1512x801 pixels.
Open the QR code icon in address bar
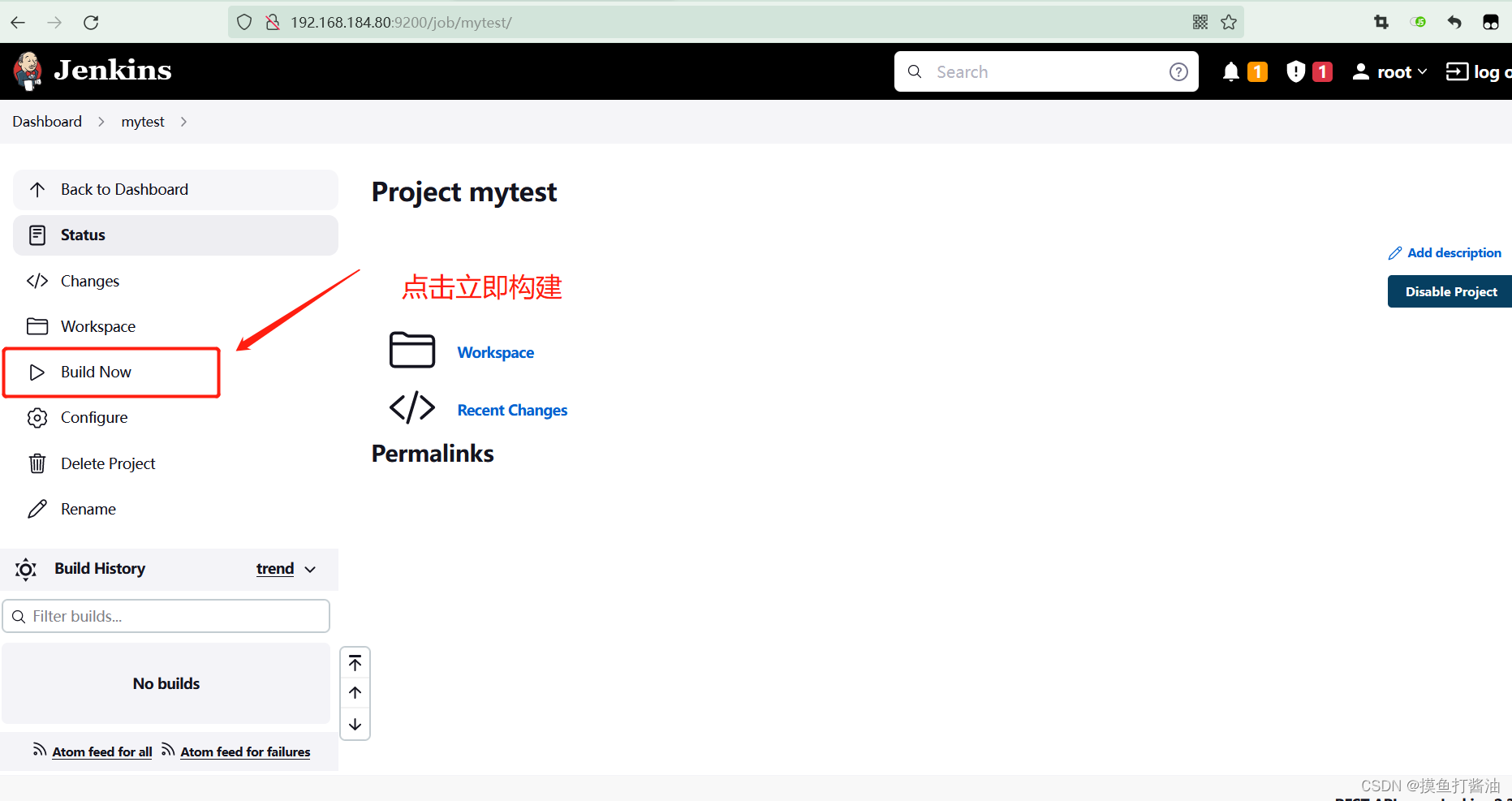tap(1200, 23)
